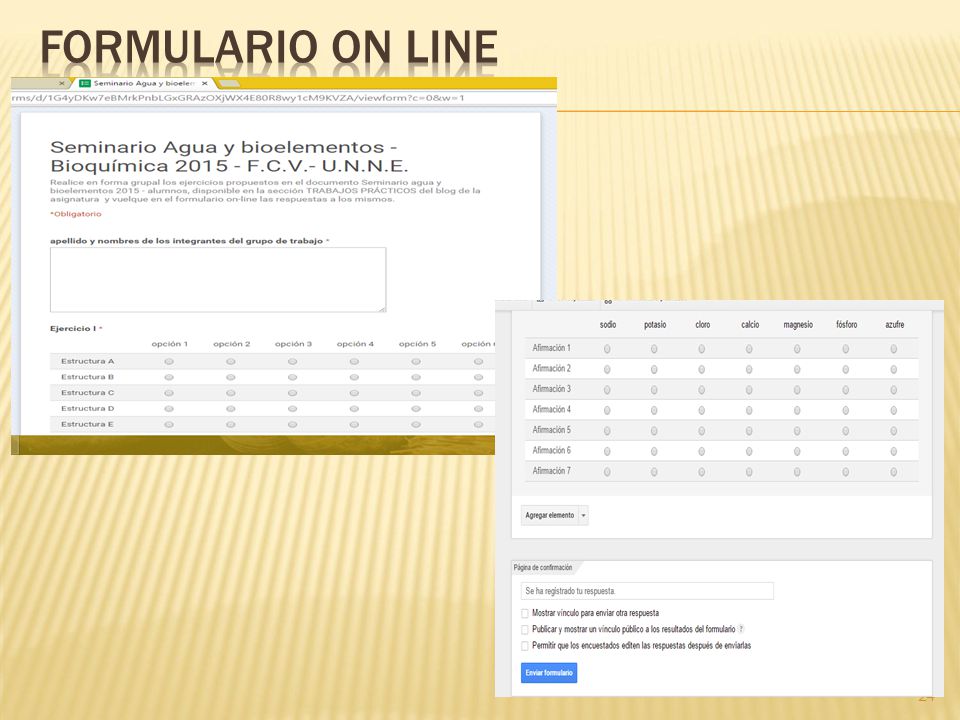Click the 'Afirmación 4' row label
The width and height of the screenshot is (960, 720).
pyautogui.click(x=552, y=409)
